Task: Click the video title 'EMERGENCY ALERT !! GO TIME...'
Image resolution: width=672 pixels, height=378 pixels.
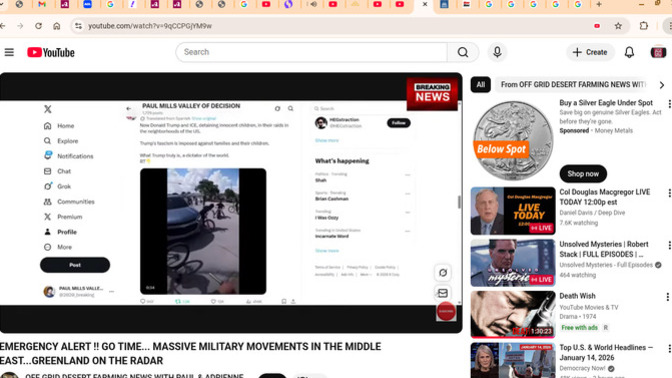Action: (x=190, y=354)
